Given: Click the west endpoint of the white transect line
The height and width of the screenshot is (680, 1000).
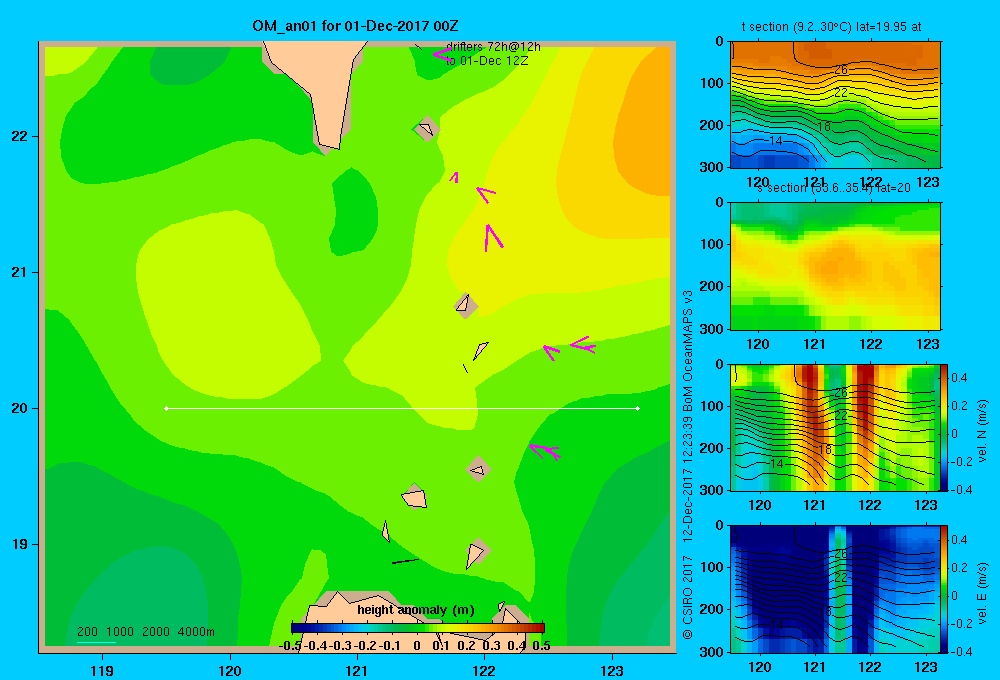Looking at the screenshot, I should 166,408.
